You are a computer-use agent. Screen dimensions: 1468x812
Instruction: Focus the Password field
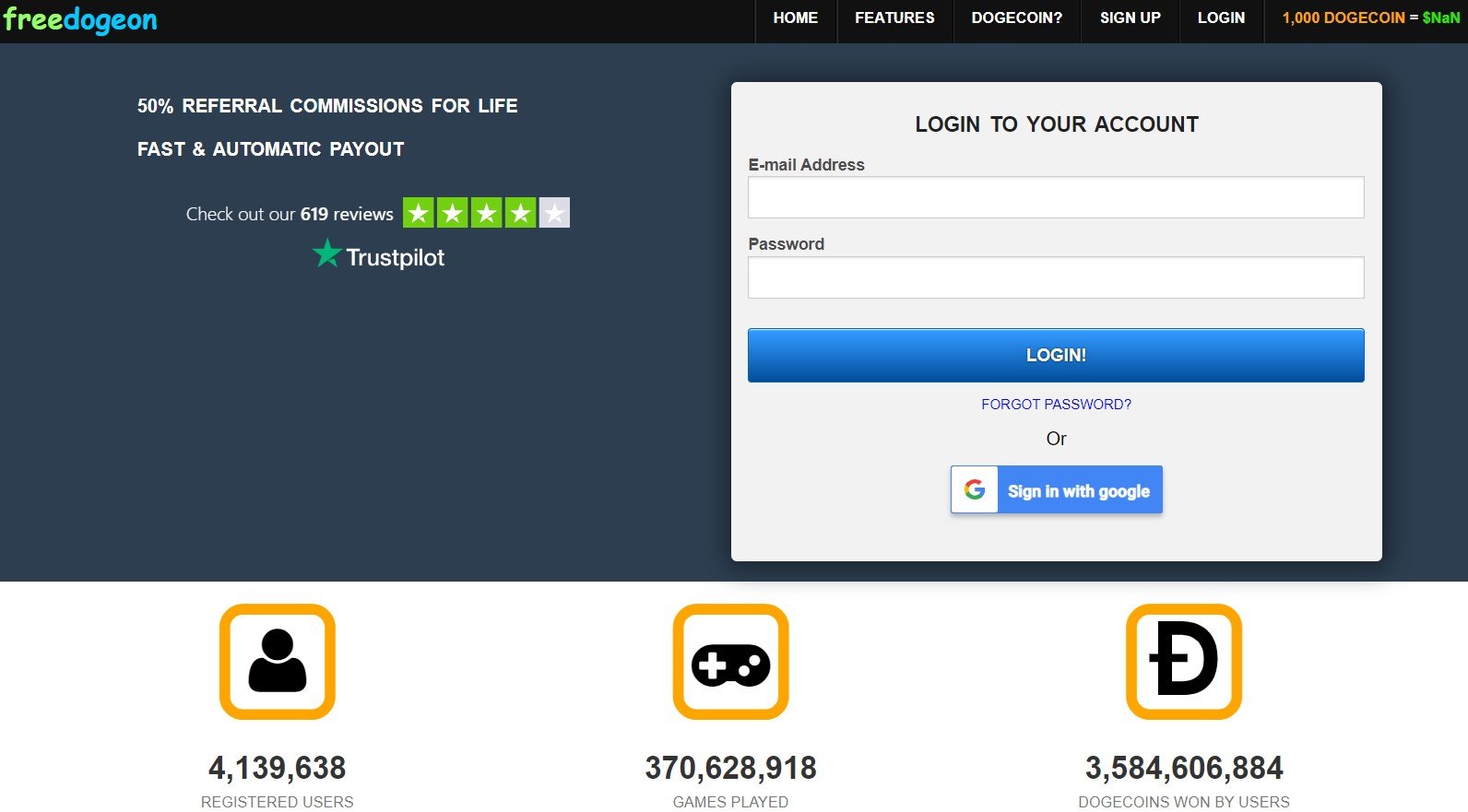click(x=1056, y=277)
